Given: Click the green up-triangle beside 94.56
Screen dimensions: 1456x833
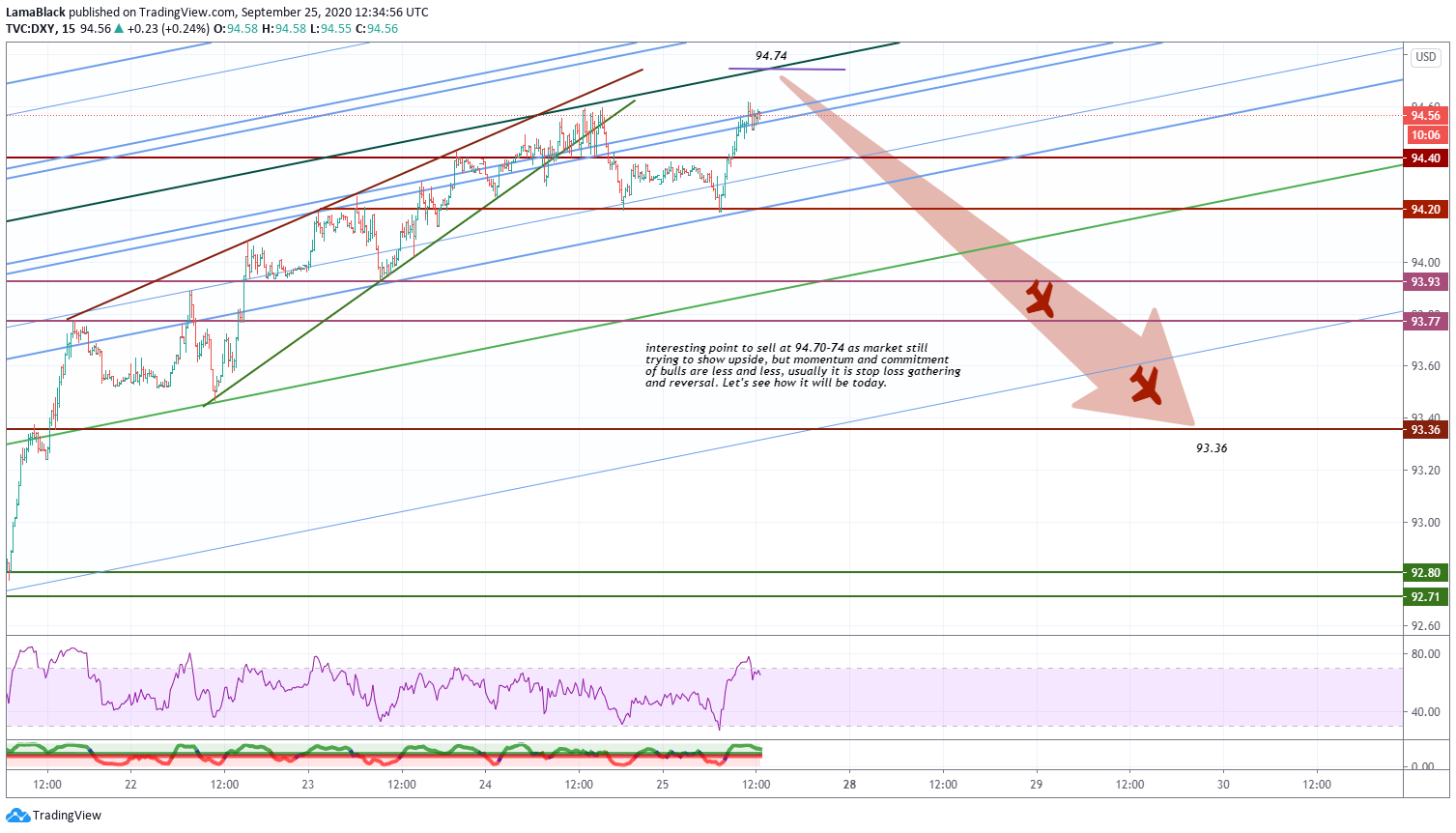Looking at the screenshot, I should (119, 29).
